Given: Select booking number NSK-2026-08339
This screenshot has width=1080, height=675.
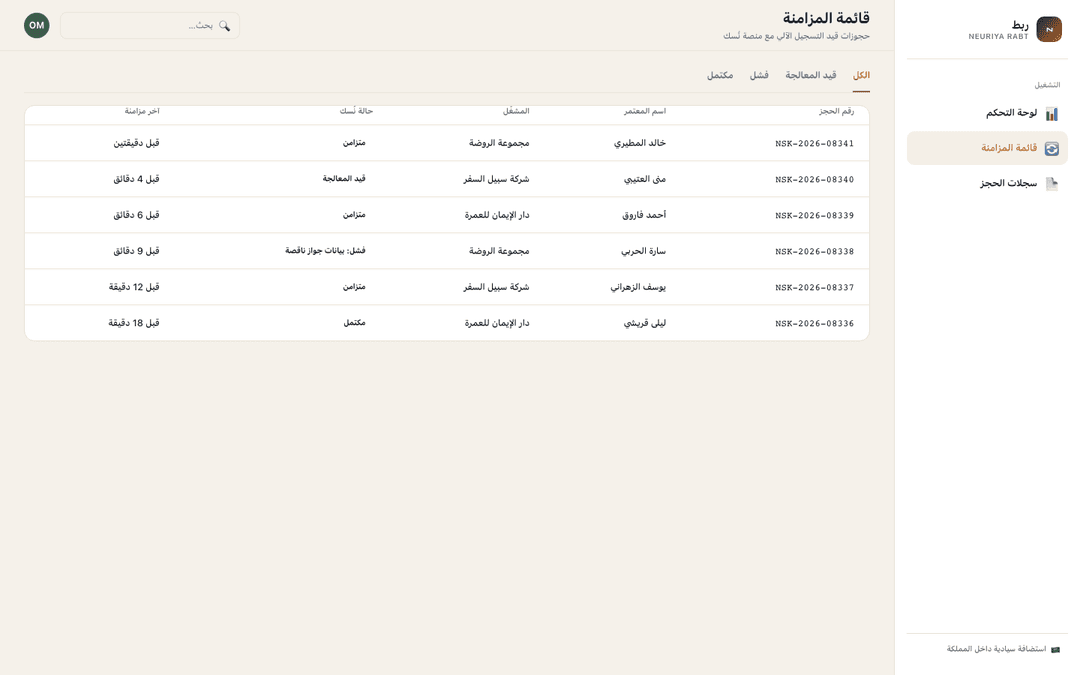Looking at the screenshot, I should (814, 216).
